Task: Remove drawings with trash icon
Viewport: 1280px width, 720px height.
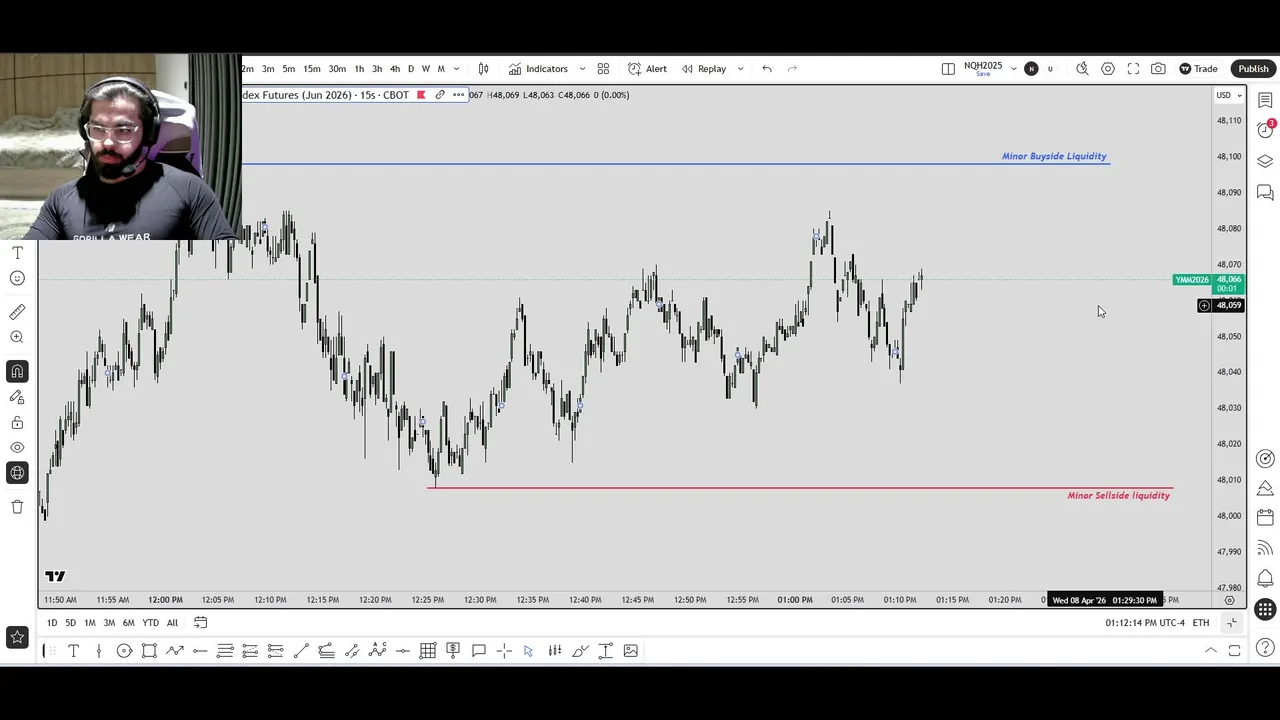Action: click(17, 507)
